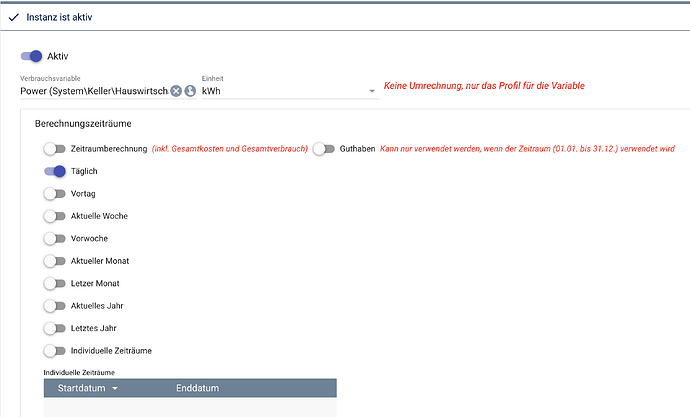Viewport: 690px width, 417px height.
Task: Open the Einheit kWh dropdown
Action: [290, 91]
